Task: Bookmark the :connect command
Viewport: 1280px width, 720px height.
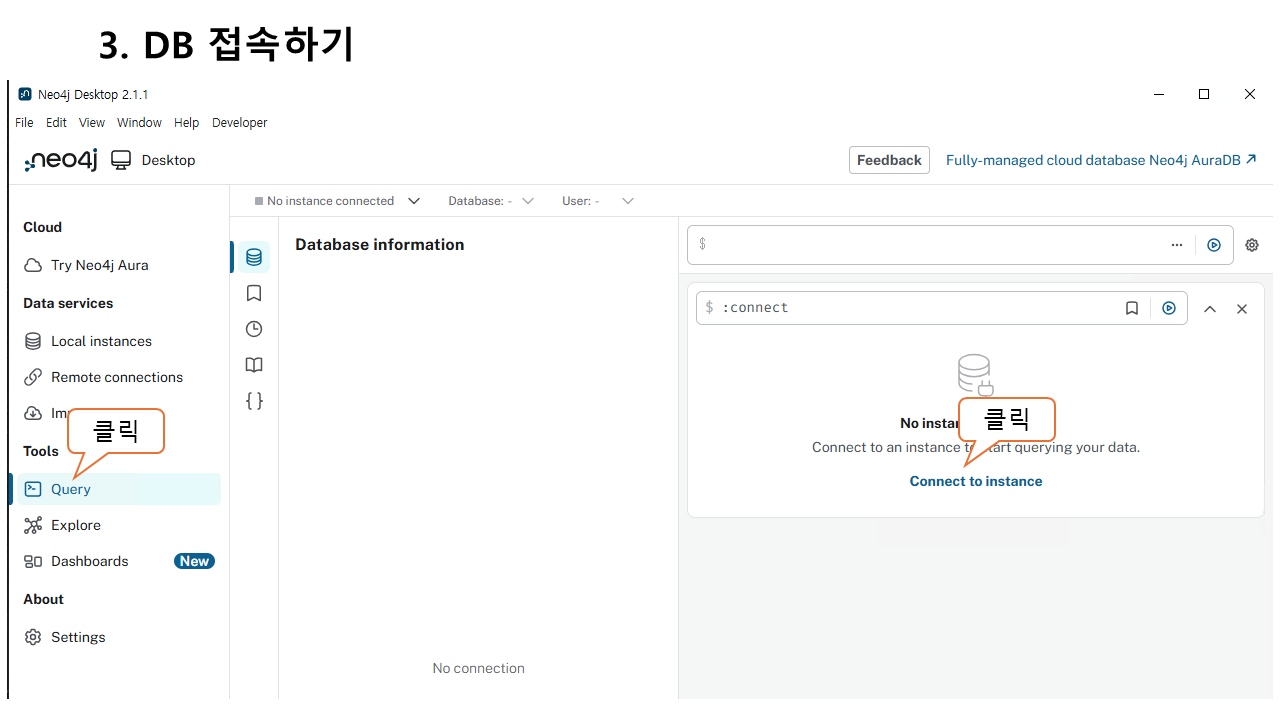Action: coord(1132,308)
